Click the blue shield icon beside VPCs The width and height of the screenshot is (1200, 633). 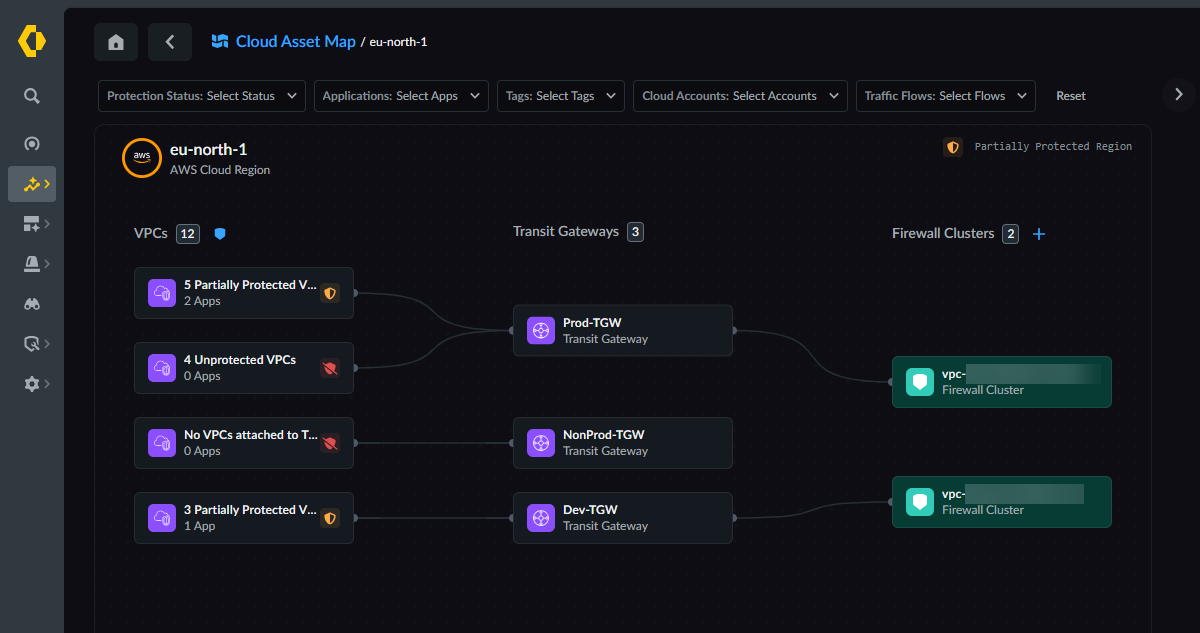tap(220, 234)
